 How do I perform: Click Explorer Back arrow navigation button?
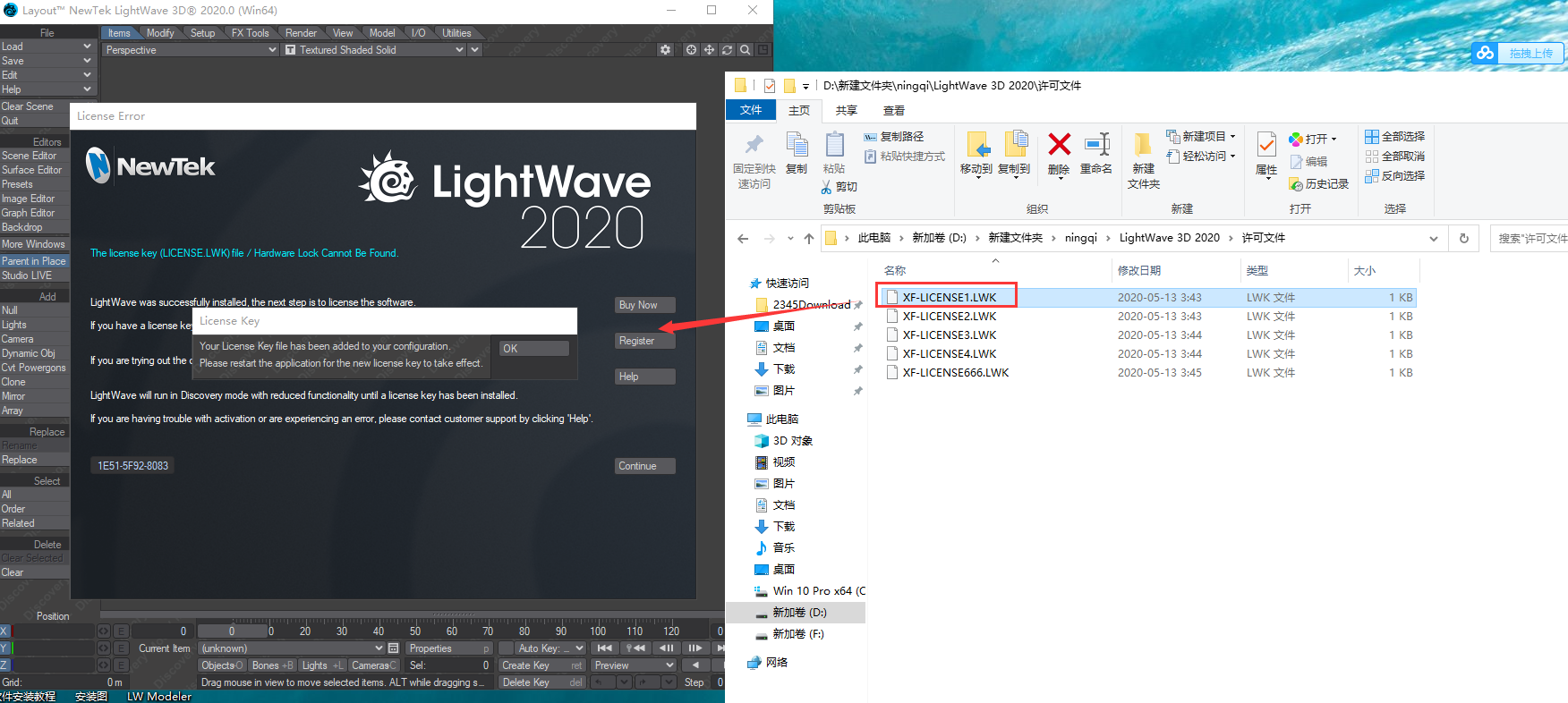(x=743, y=238)
